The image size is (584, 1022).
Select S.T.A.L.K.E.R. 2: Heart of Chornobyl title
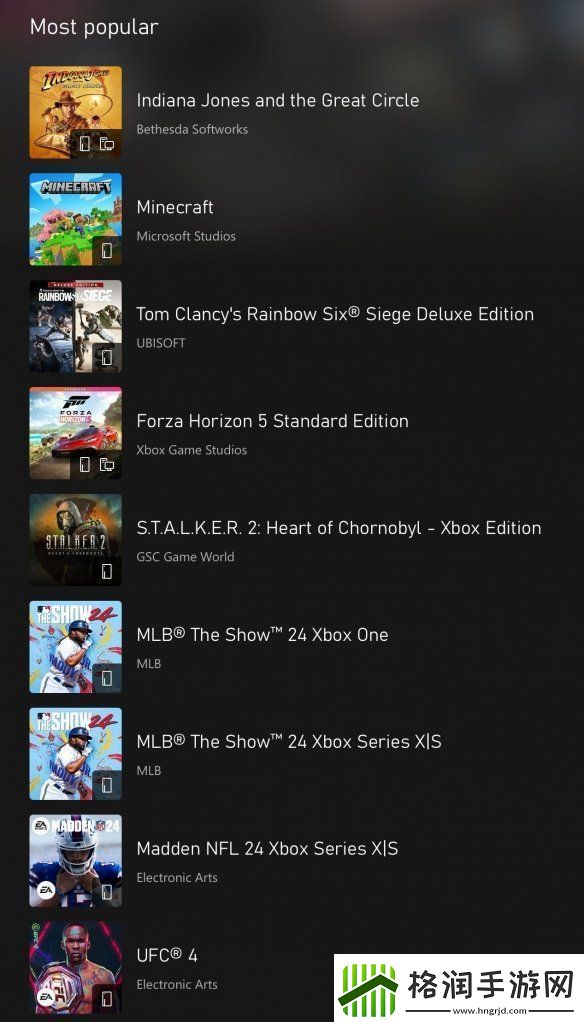[339, 528]
